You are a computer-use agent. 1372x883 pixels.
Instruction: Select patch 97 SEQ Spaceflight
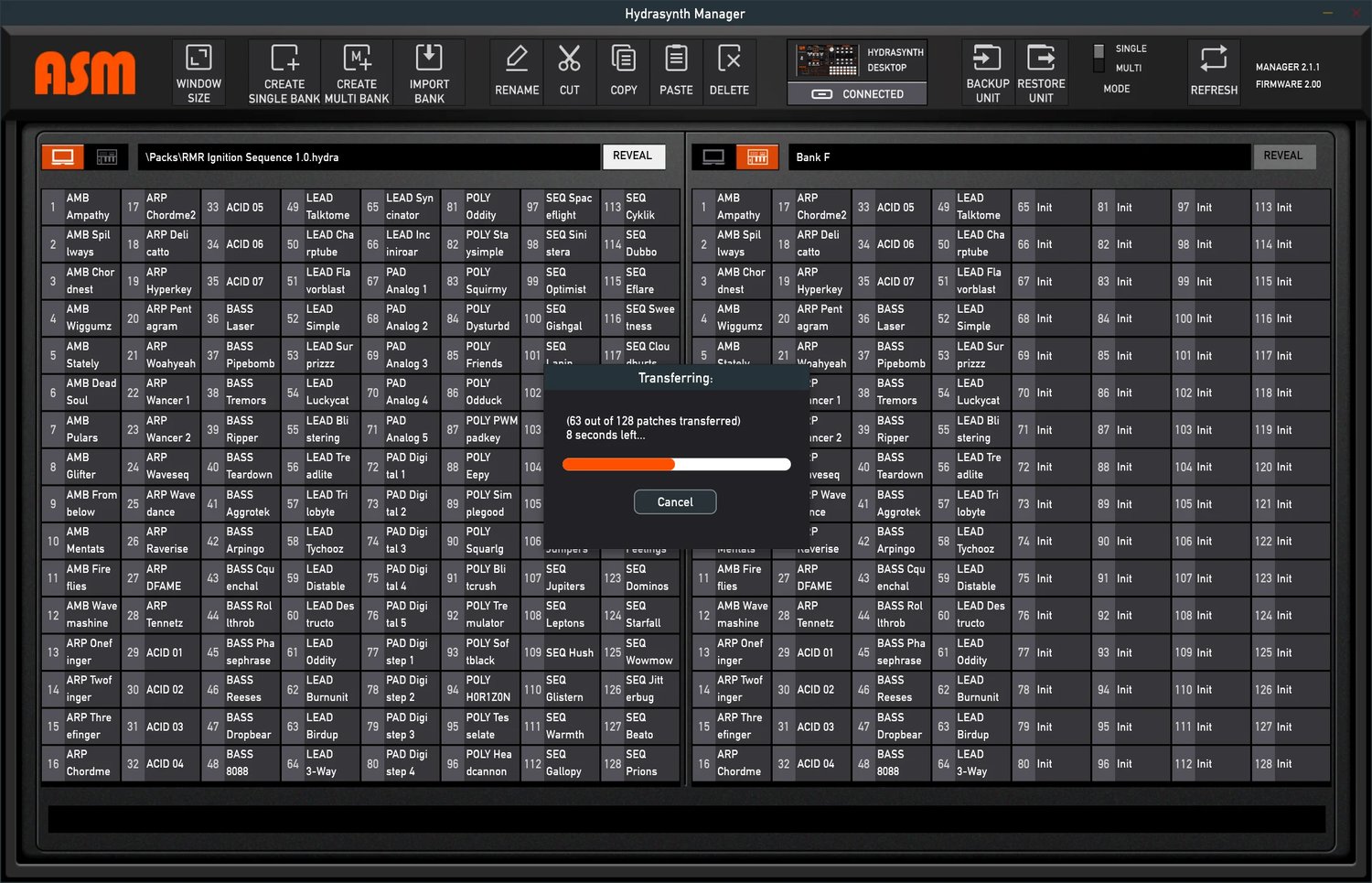tap(561, 207)
